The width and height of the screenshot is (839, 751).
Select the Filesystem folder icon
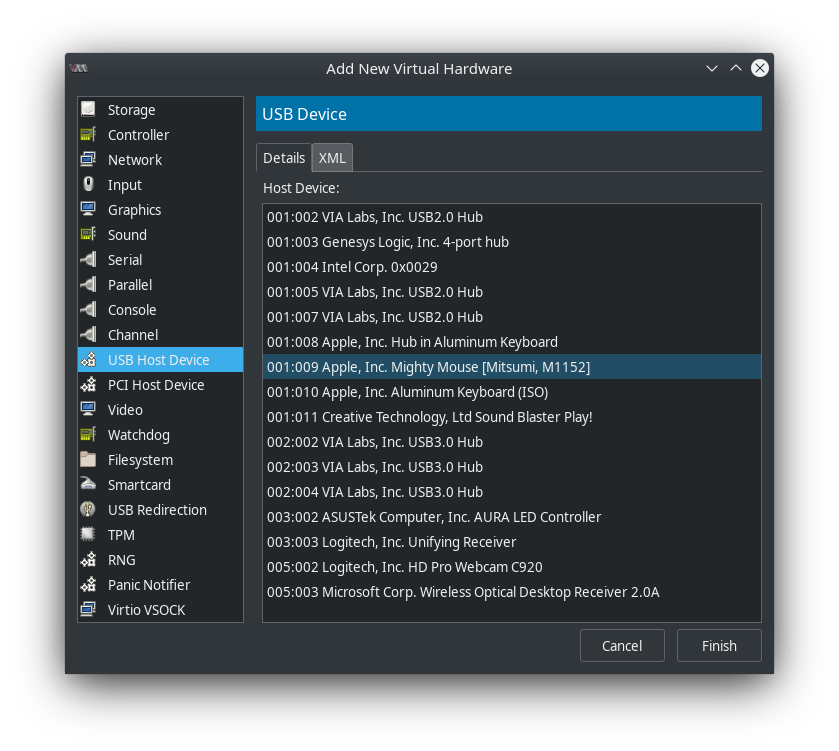pyautogui.click(x=88, y=459)
